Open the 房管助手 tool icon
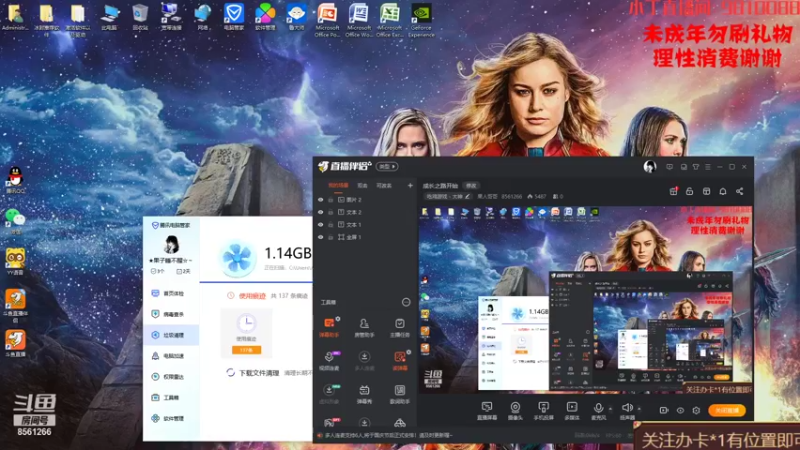The height and width of the screenshot is (450, 800). (x=364, y=327)
